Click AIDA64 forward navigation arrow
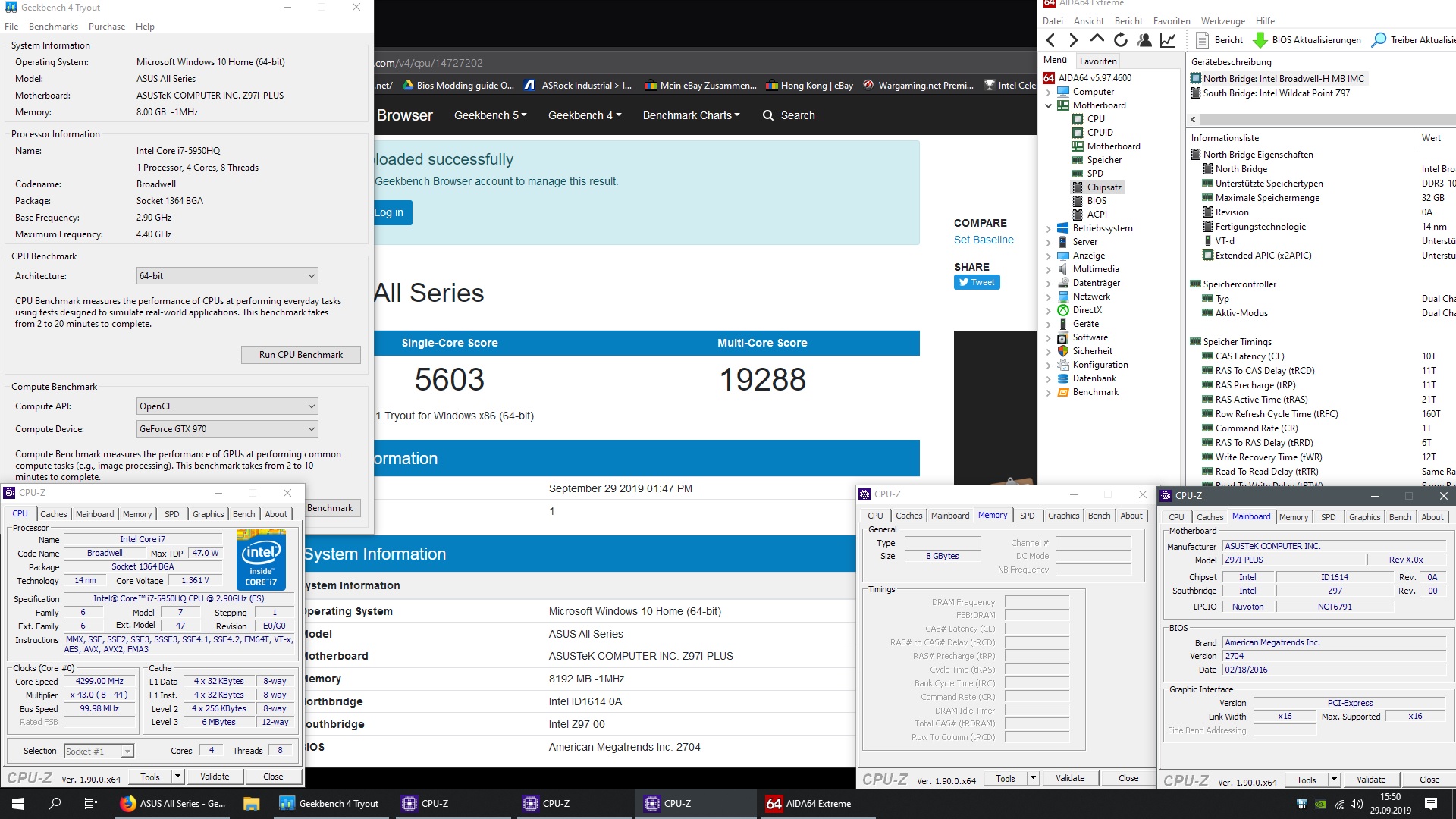This screenshot has height=819, width=1456. click(1073, 40)
